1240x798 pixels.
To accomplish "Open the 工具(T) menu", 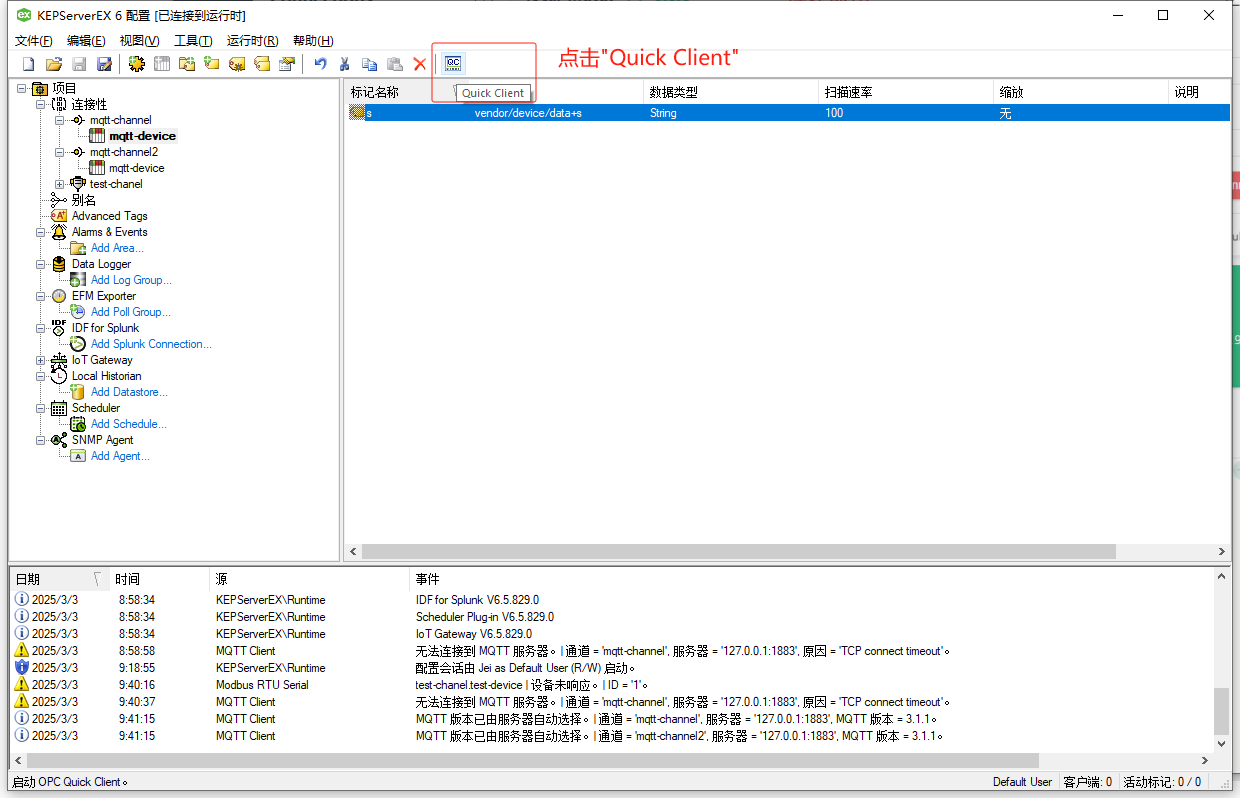I will [193, 41].
